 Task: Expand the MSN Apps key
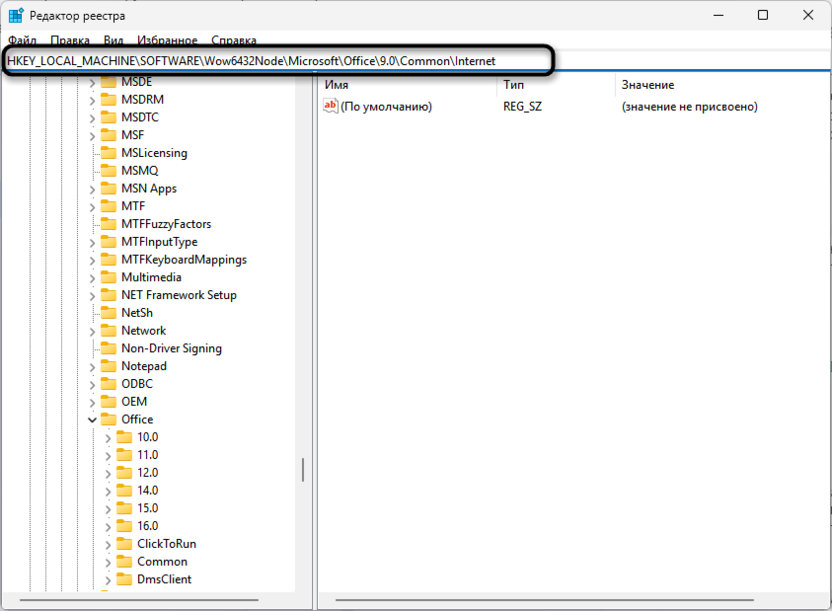coord(92,189)
